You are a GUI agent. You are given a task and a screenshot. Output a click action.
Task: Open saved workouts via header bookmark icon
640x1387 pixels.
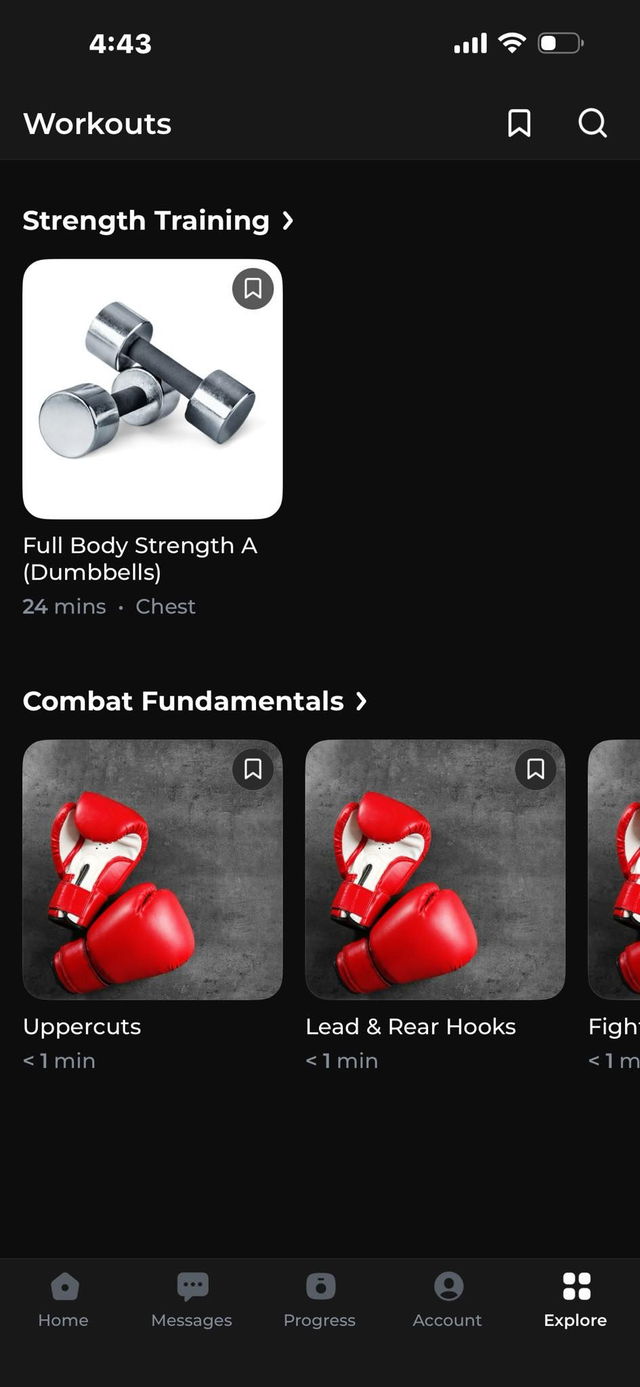point(519,123)
